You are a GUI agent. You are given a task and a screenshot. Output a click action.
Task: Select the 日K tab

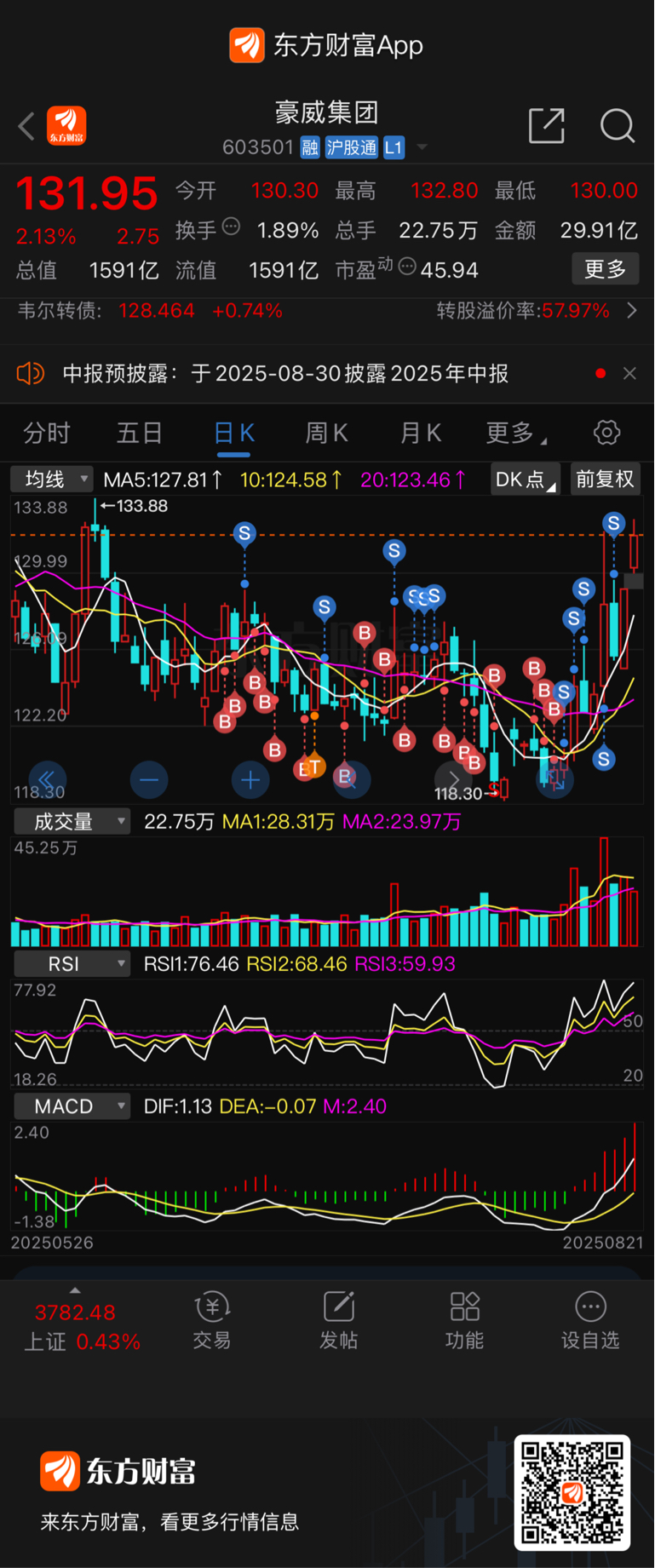coord(233,434)
